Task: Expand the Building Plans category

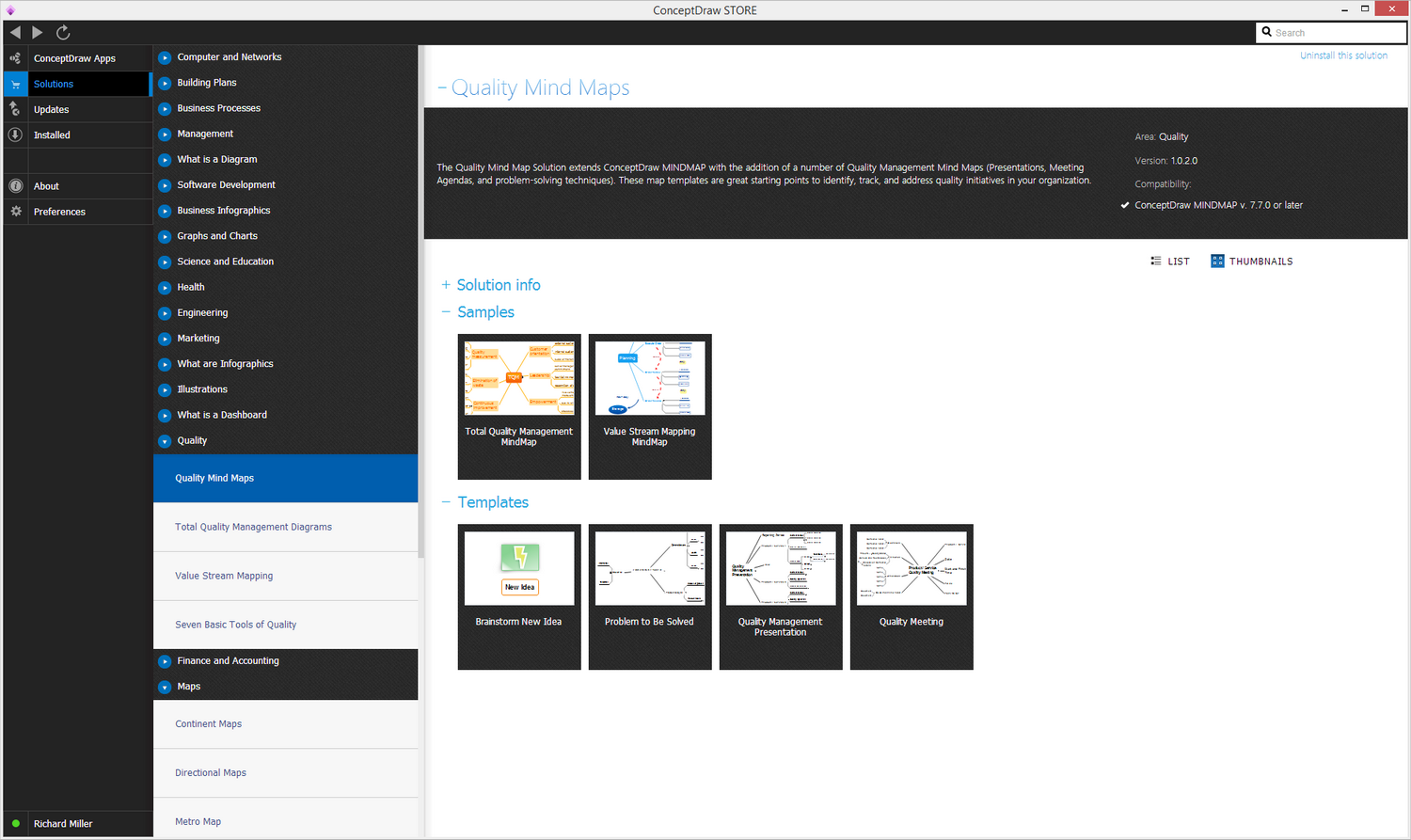Action: (x=165, y=83)
